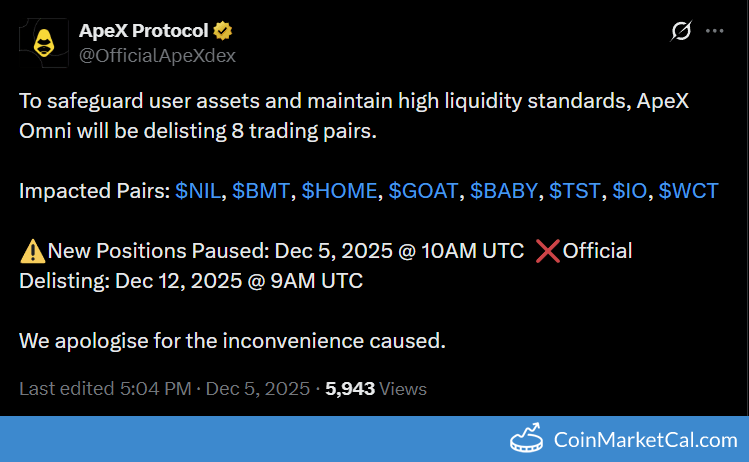
Task: Click the 5,943 Views counter
Action: point(376,389)
